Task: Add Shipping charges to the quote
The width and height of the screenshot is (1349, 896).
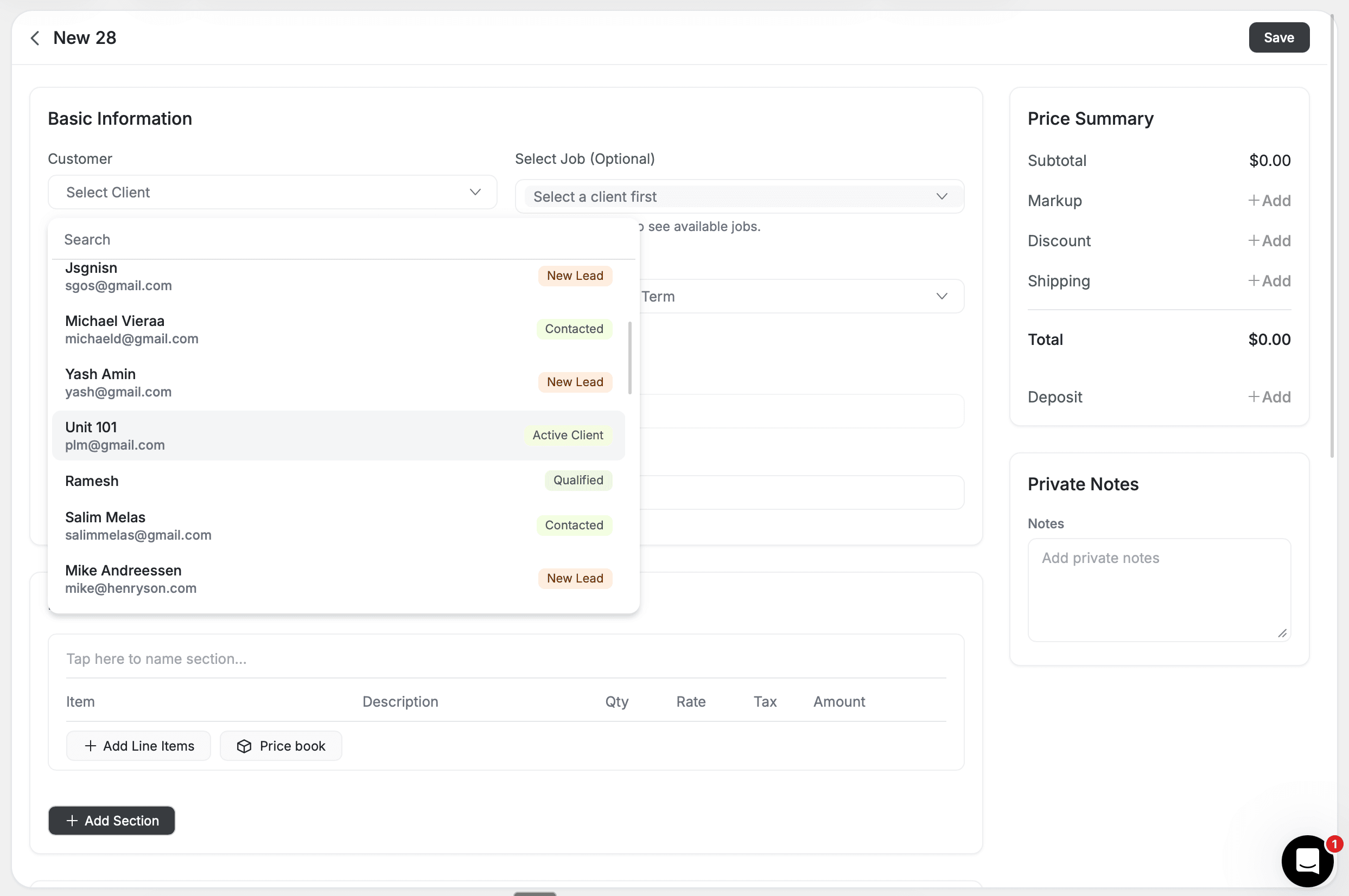Action: pyautogui.click(x=1269, y=280)
